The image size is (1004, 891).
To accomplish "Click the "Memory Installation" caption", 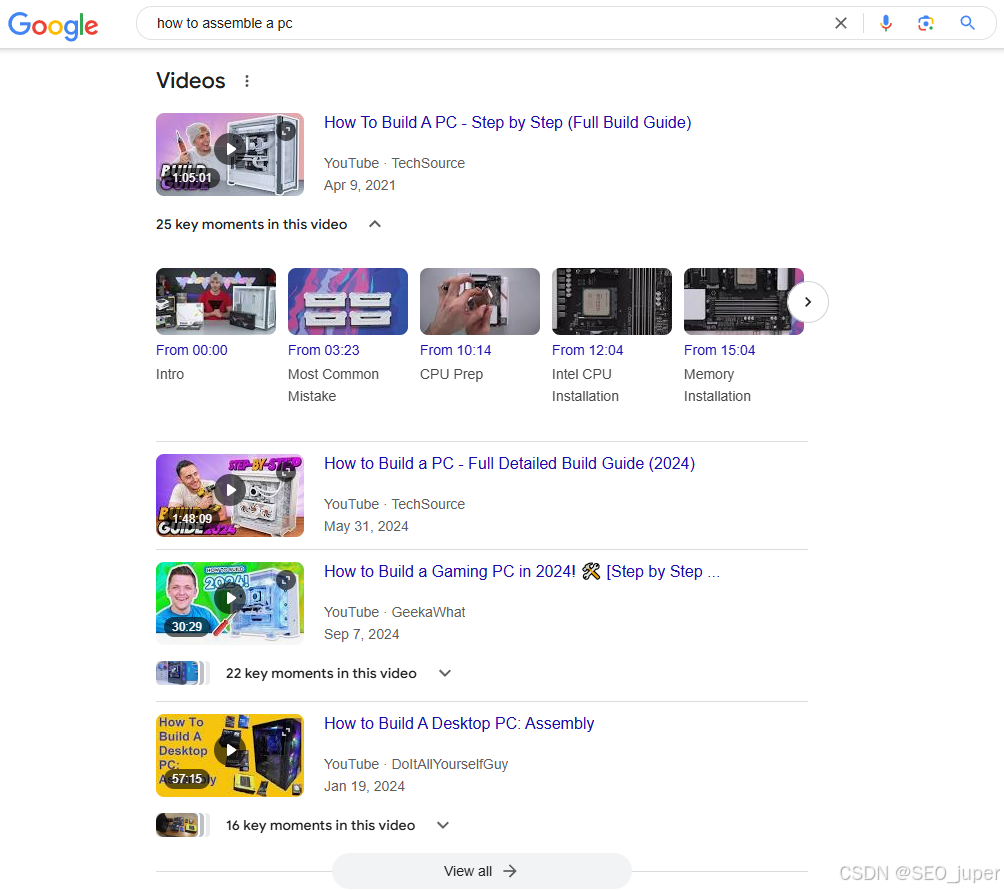I will [x=717, y=385].
